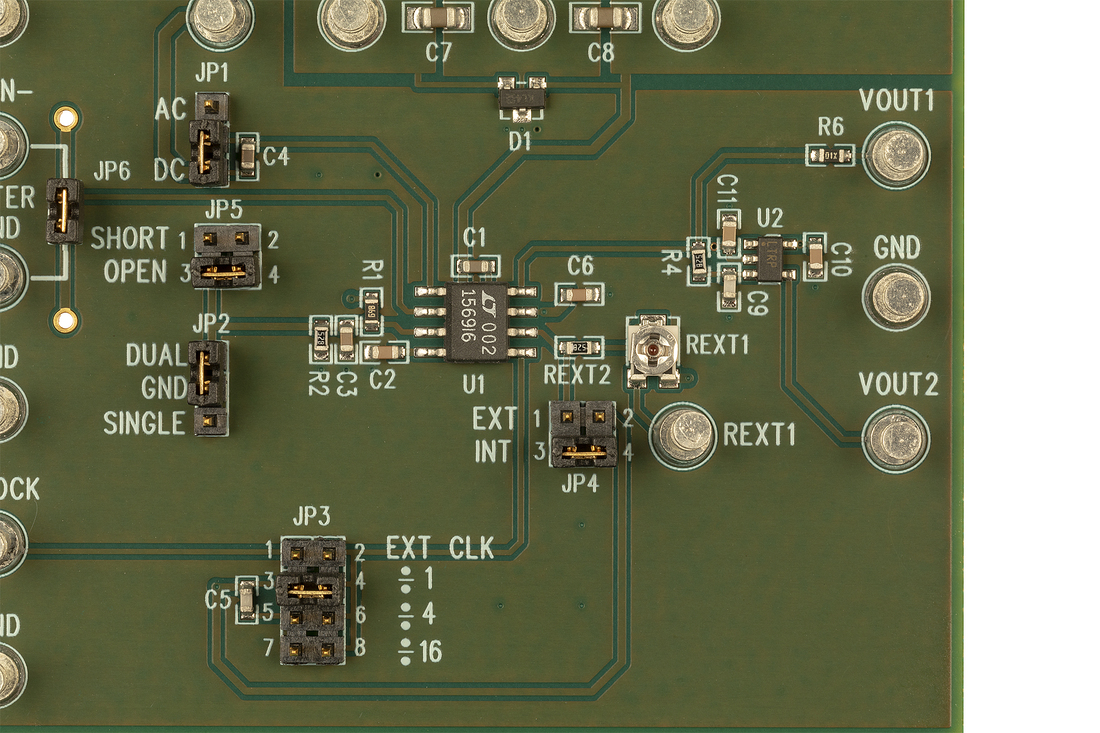Image resolution: width=1100 pixels, height=733 pixels.
Task: Click the REXT2 chip resistor
Action: pyautogui.click(x=579, y=347)
